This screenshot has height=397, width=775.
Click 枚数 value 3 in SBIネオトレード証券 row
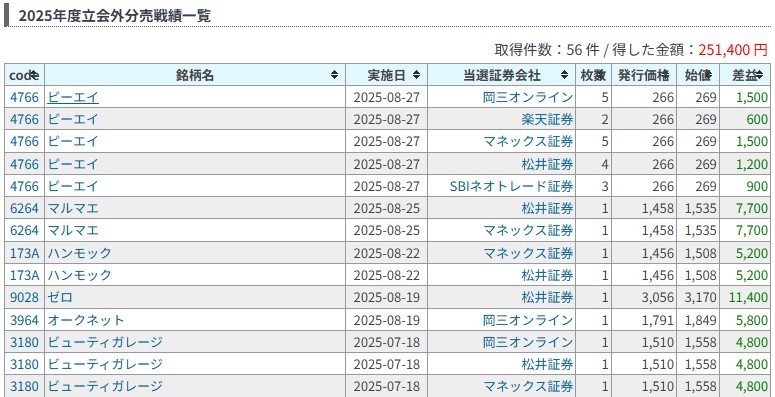(x=605, y=186)
